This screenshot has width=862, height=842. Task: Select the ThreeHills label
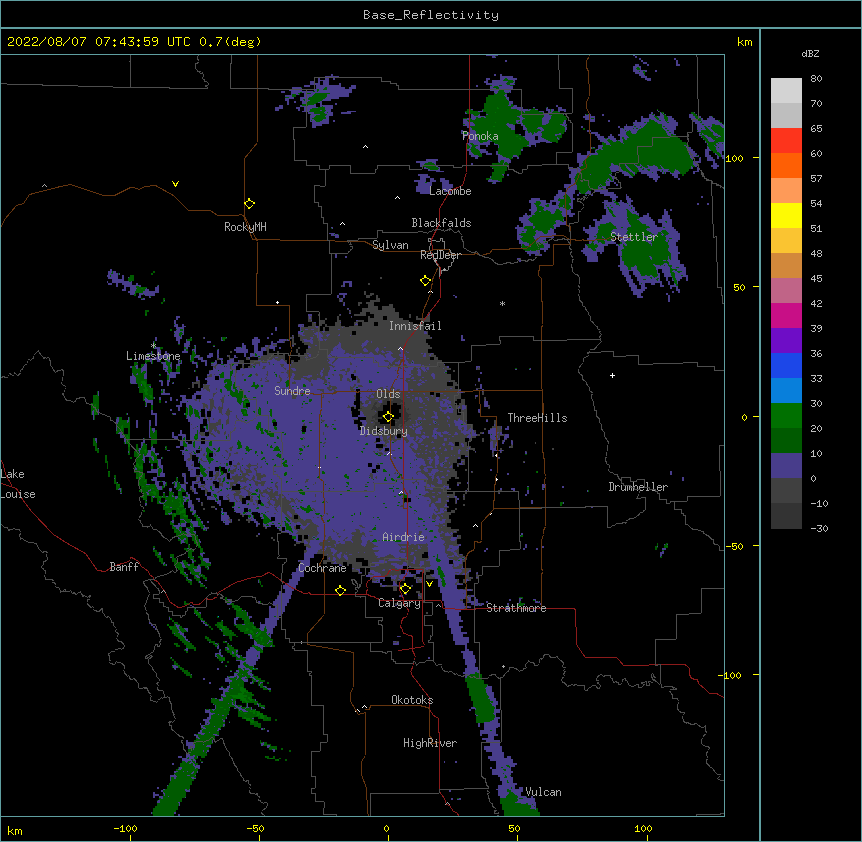(537, 418)
